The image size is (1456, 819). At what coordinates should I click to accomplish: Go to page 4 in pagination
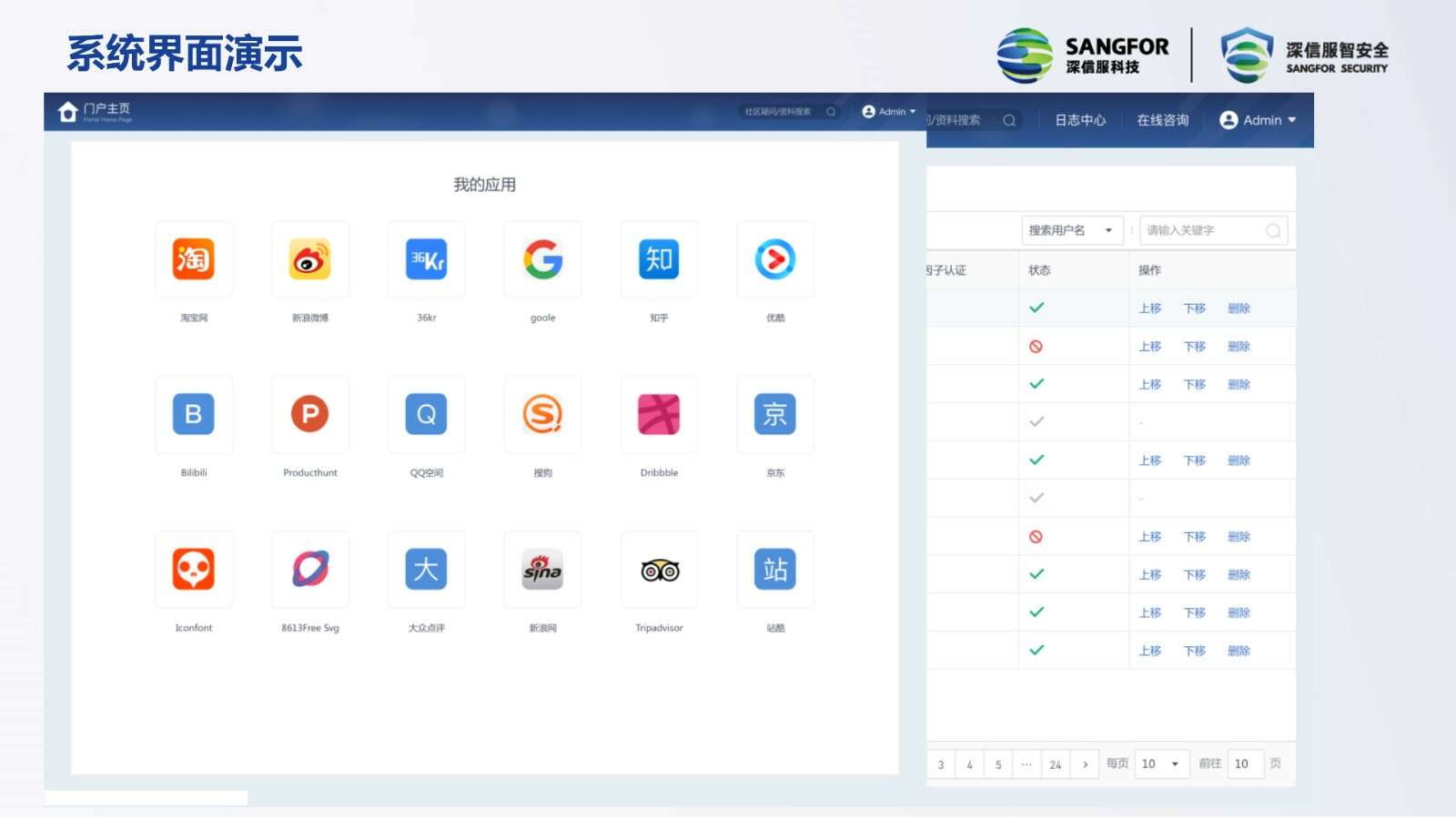click(969, 764)
